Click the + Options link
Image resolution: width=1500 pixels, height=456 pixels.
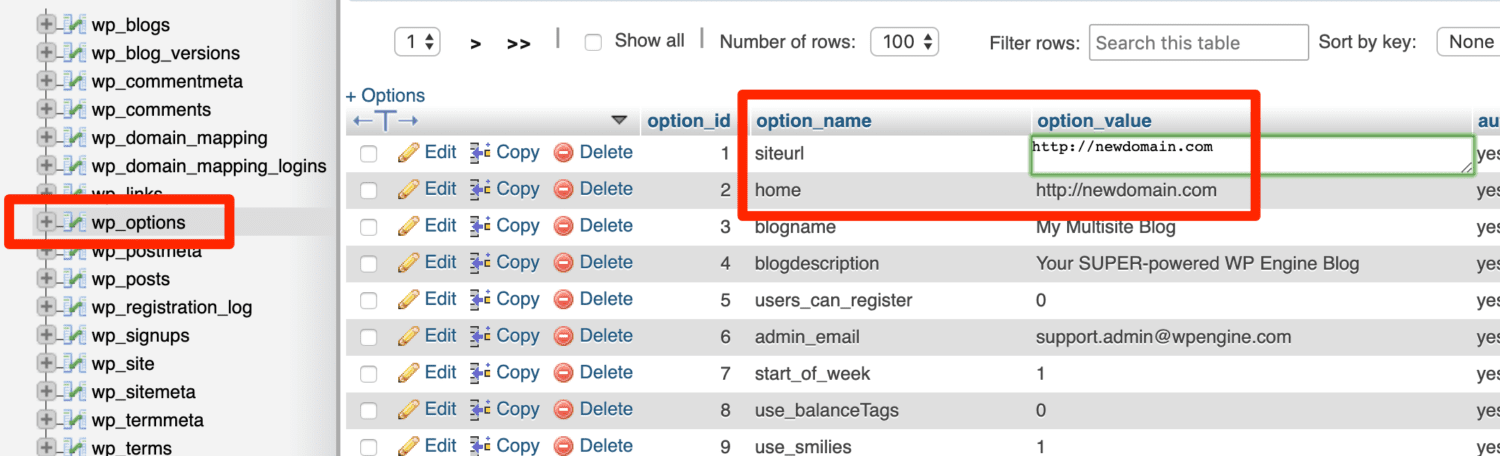click(385, 96)
